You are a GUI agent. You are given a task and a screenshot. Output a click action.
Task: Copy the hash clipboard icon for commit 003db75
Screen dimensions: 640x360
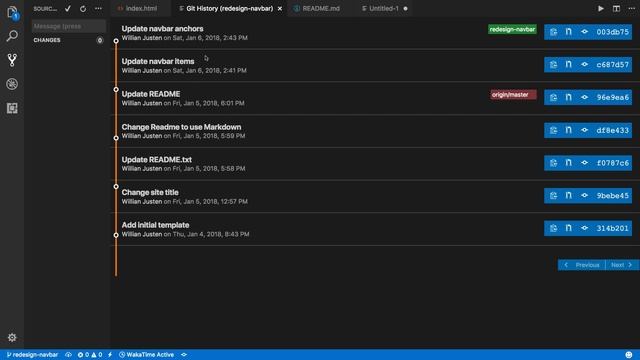pyautogui.click(x=553, y=32)
